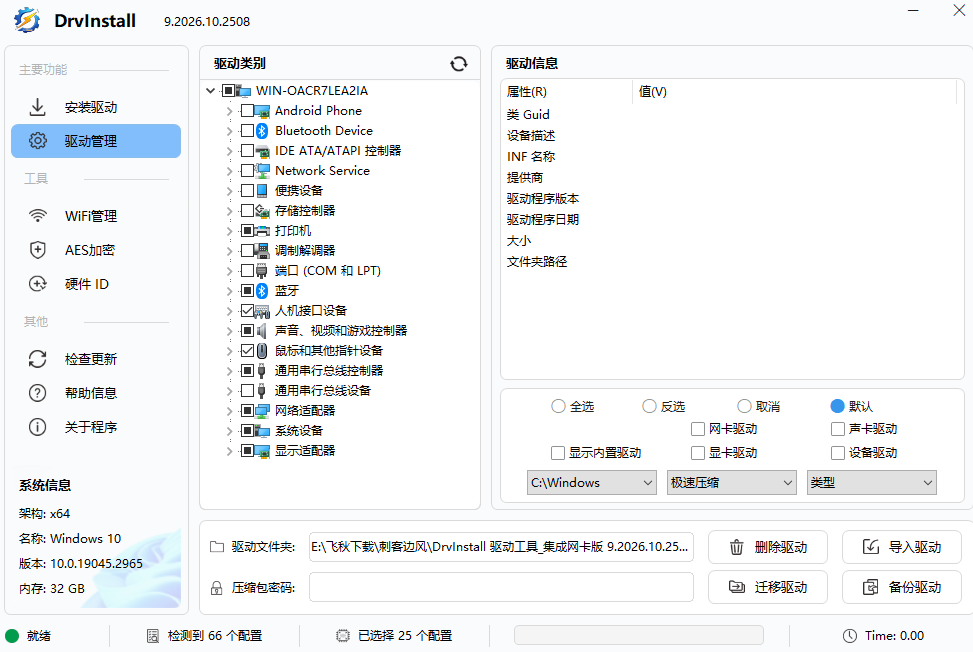This screenshot has width=973, height=652.
Task: Open AES加密 in the sidebar
Action: coord(96,250)
